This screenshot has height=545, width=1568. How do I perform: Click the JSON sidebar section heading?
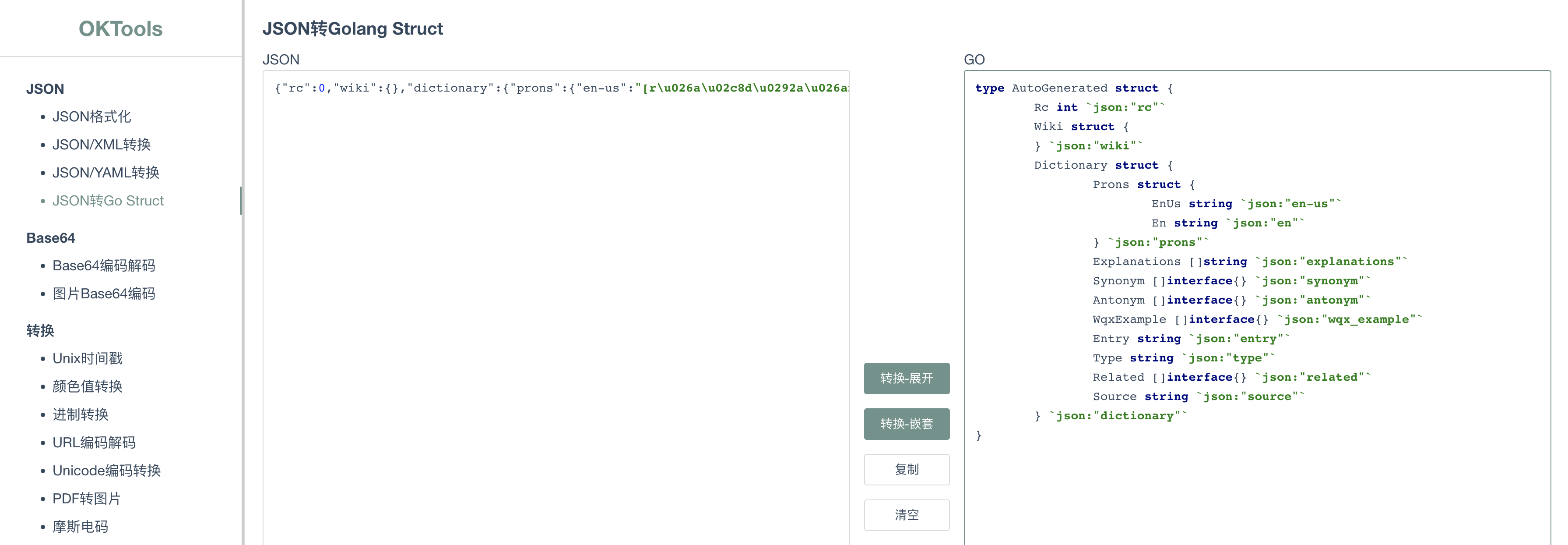click(45, 89)
